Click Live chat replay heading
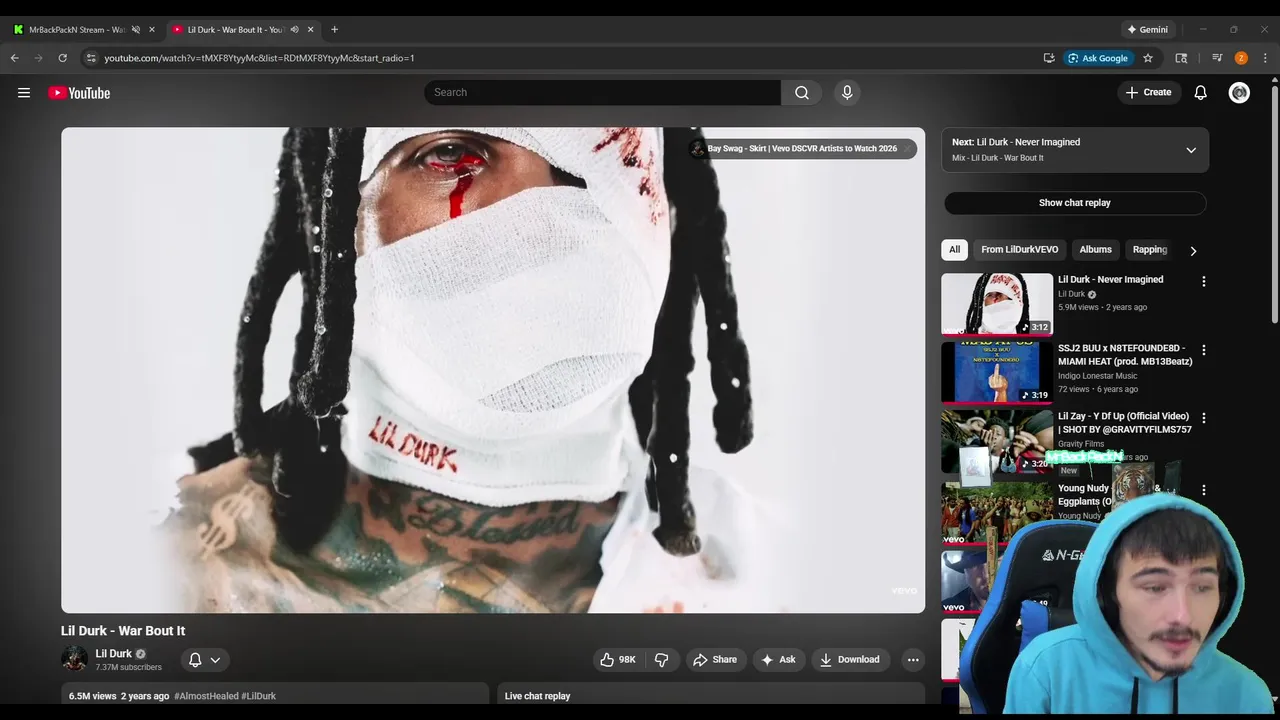The width and height of the screenshot is (1280, 720). click(537, 696)
